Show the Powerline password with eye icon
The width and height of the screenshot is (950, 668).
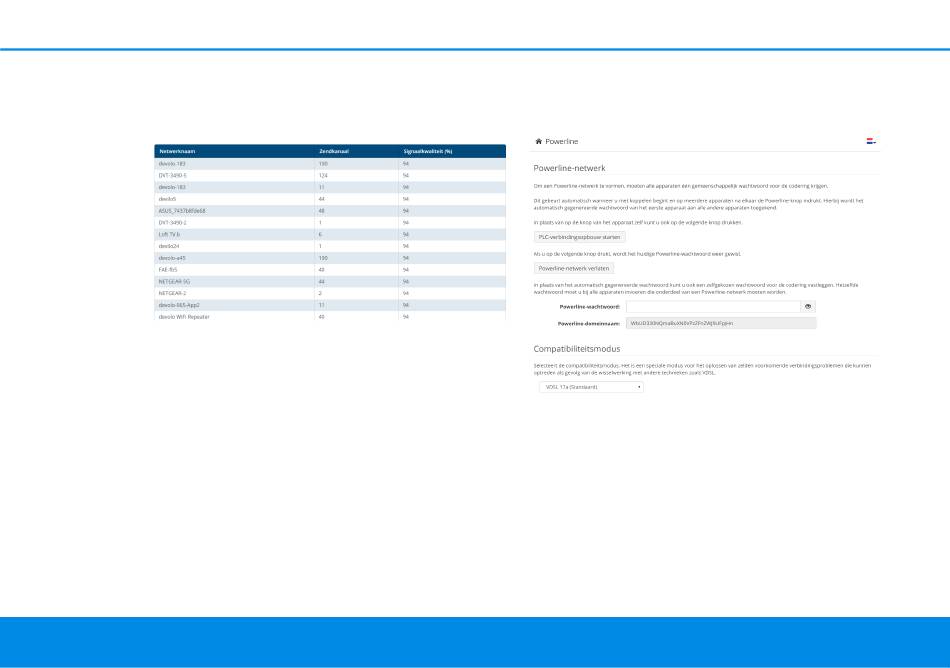click(808, 306)
